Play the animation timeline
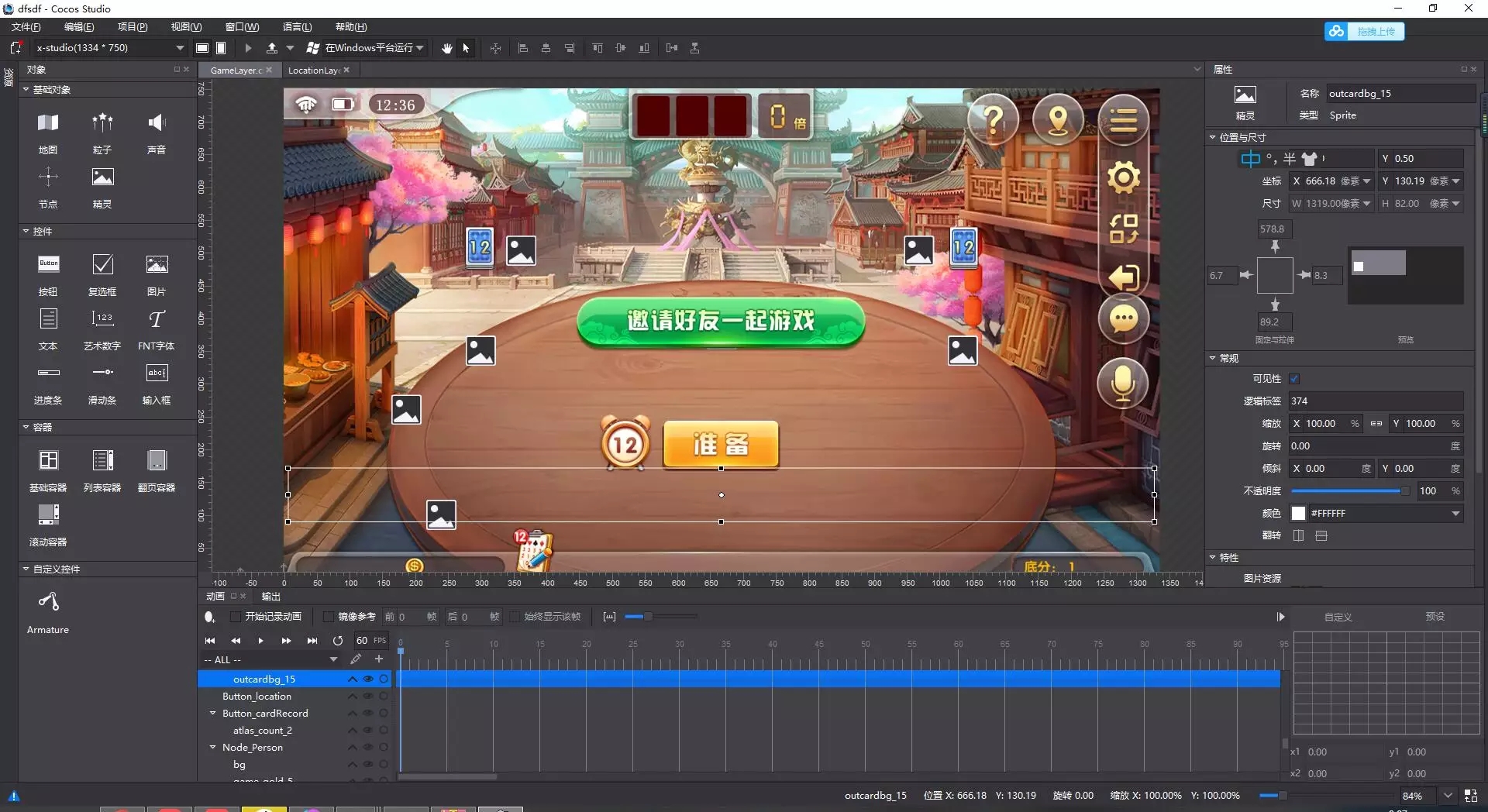Screen dimensions: 1488x812 pos(260,641)
